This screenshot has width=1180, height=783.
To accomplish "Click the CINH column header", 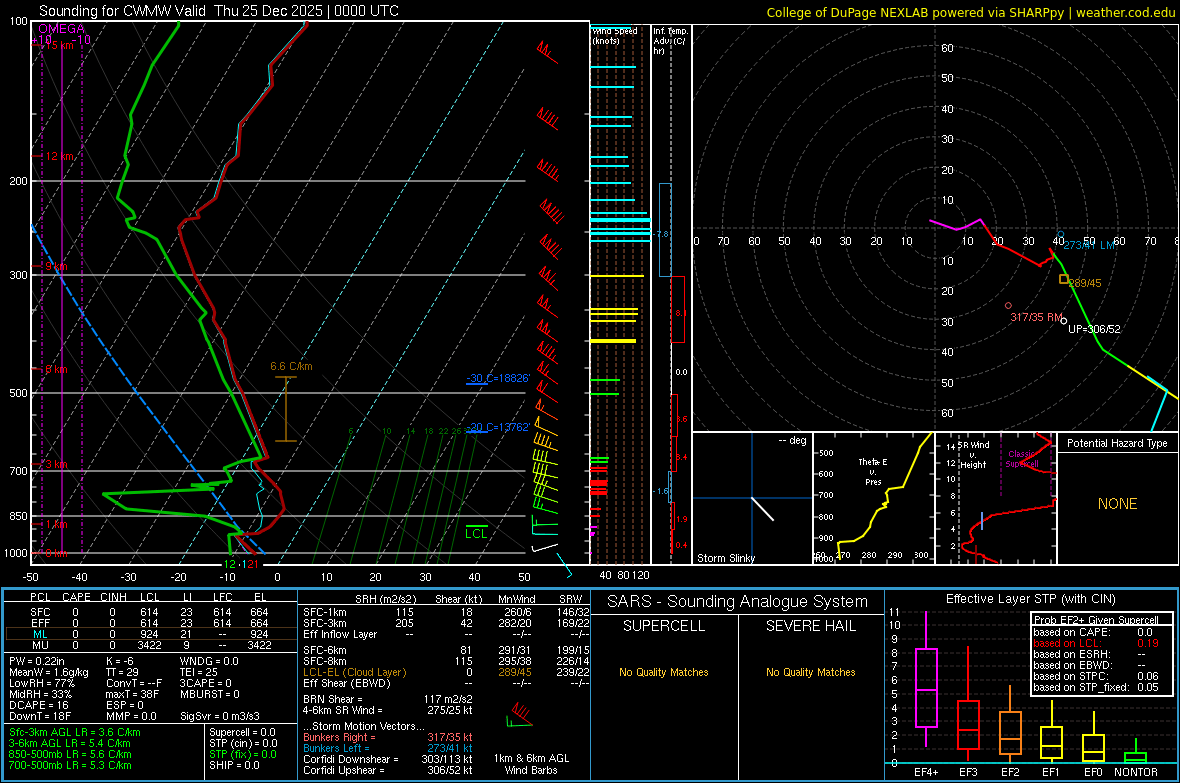I will pyautogui.click(x=114, y=597).
